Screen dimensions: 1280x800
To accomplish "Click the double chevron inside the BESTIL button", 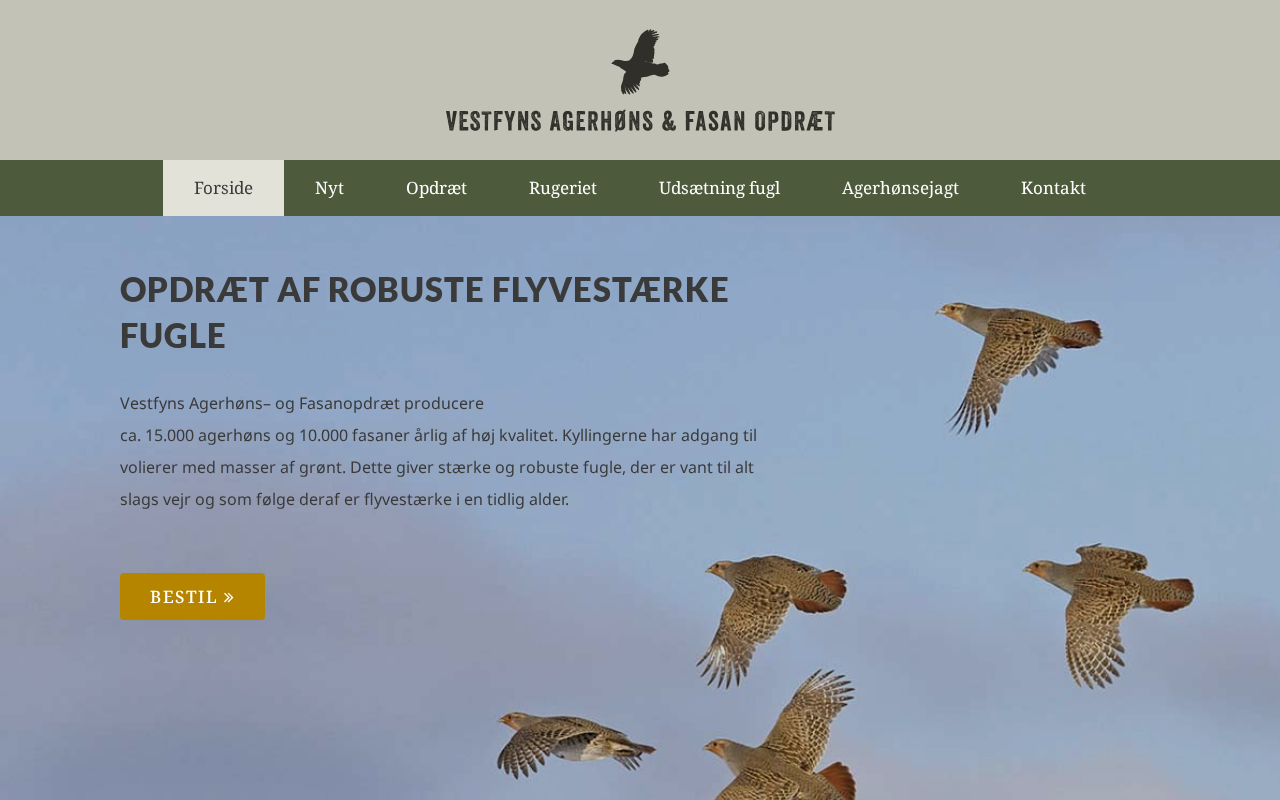I will pyautogui.click(x=229, y=597).
